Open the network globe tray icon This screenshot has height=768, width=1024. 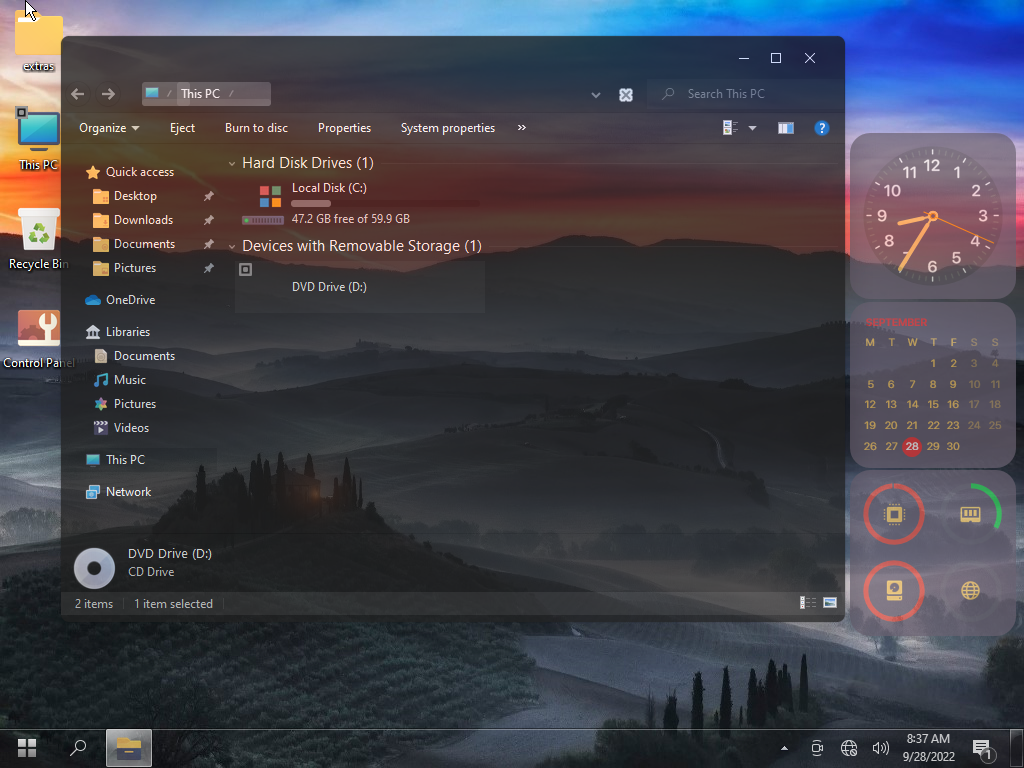(x=849, y=748)
